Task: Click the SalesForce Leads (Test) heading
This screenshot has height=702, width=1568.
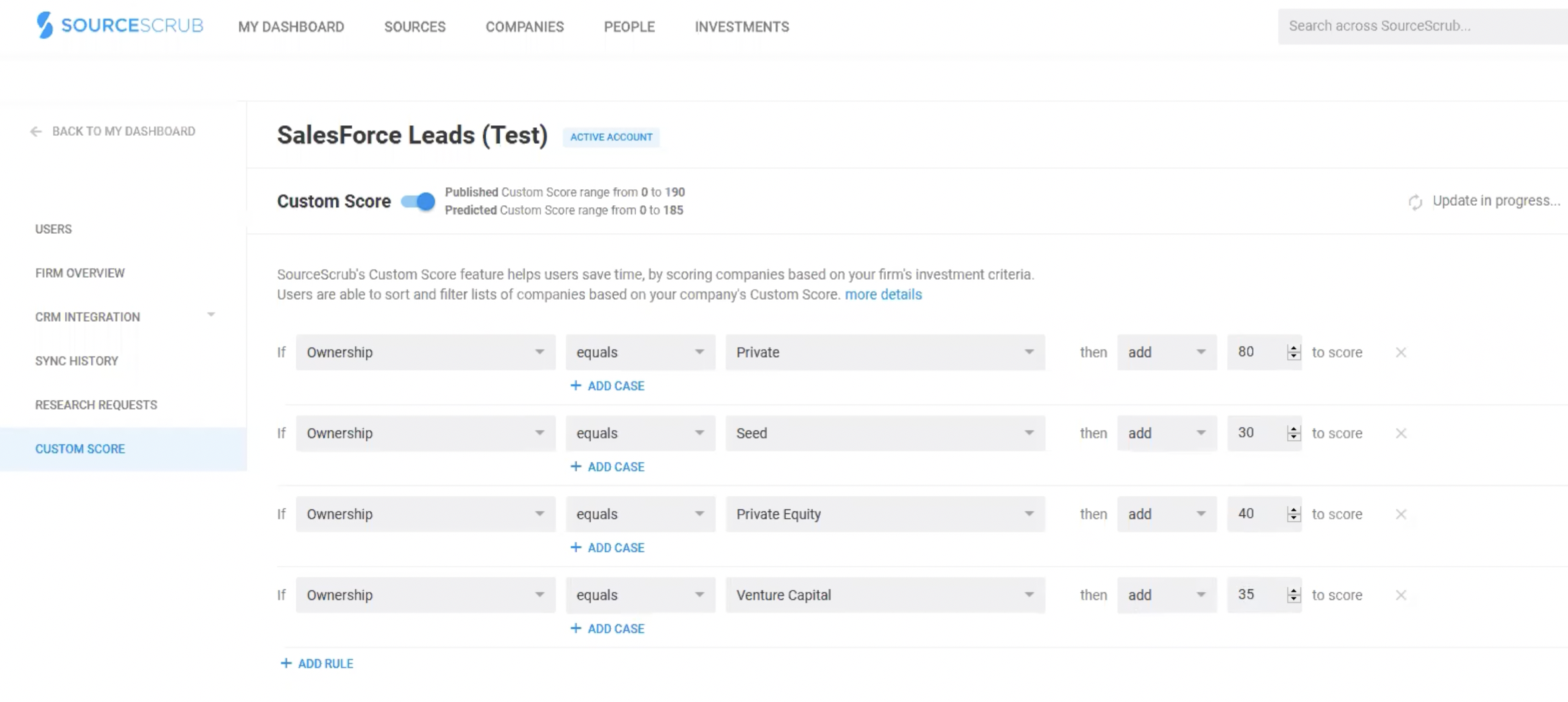Action: (x=412, y=135)
